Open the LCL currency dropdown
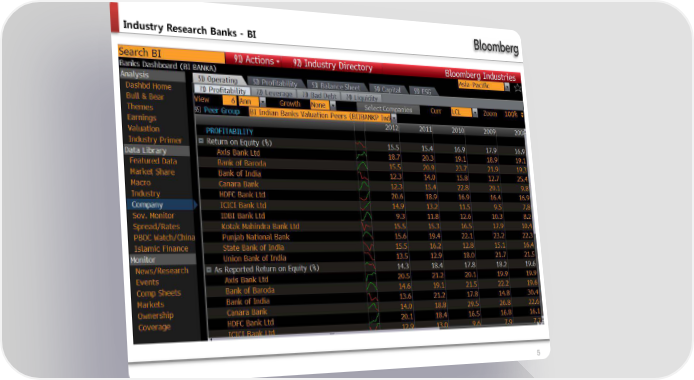This screenshot has height=380, width=694. point(474,112)
